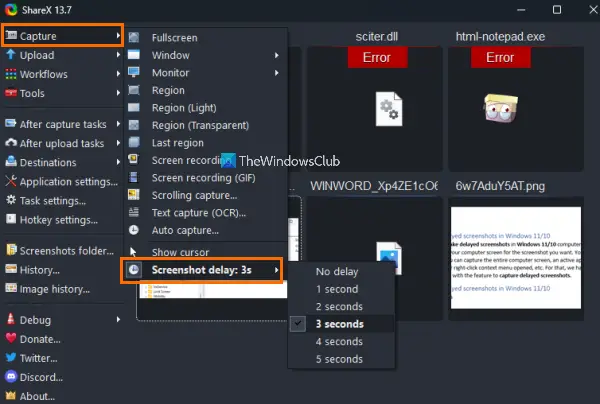Expand Upload submenu arrow
This screenshot has width=600, height=404.
tap(118, 55)
